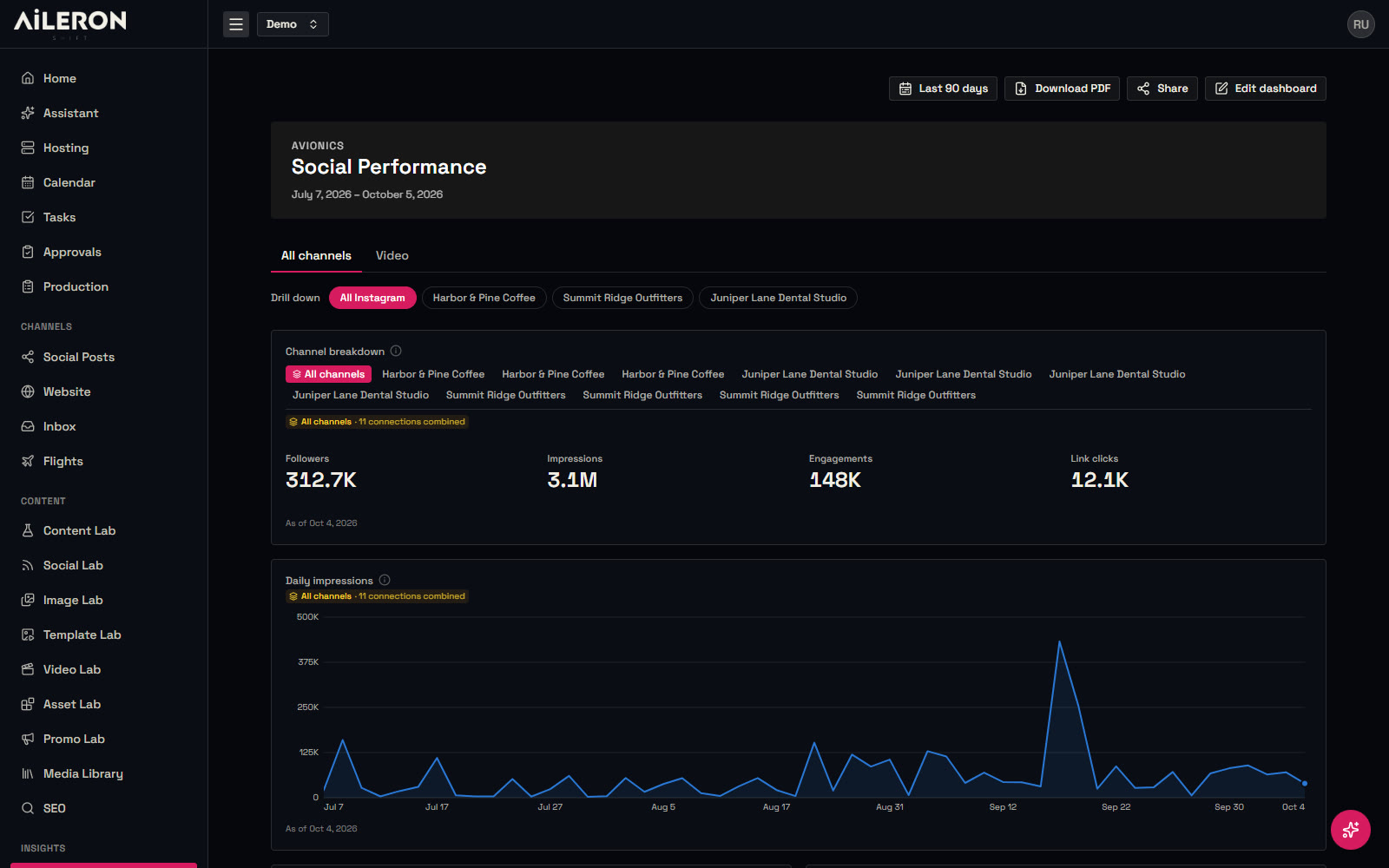Filter by Juniper Lane Dental Studio drill-down chip
Viewport: 1389px width, 868px height.
tap(779, 298)
